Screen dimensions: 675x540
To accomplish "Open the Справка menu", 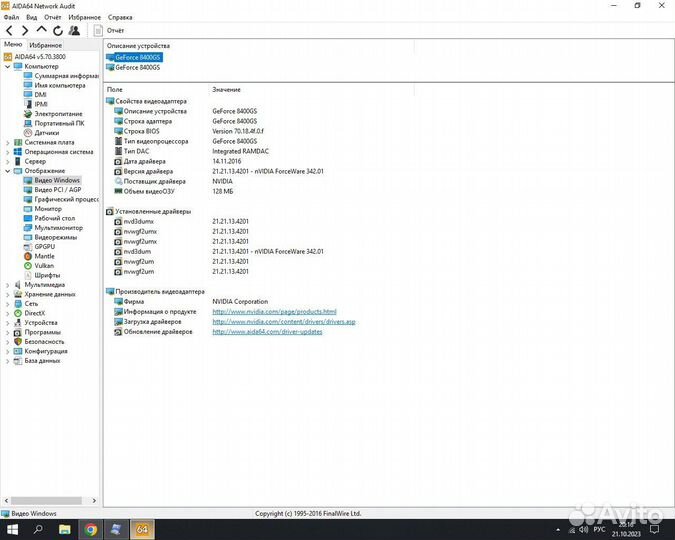I will pos(119,17).
